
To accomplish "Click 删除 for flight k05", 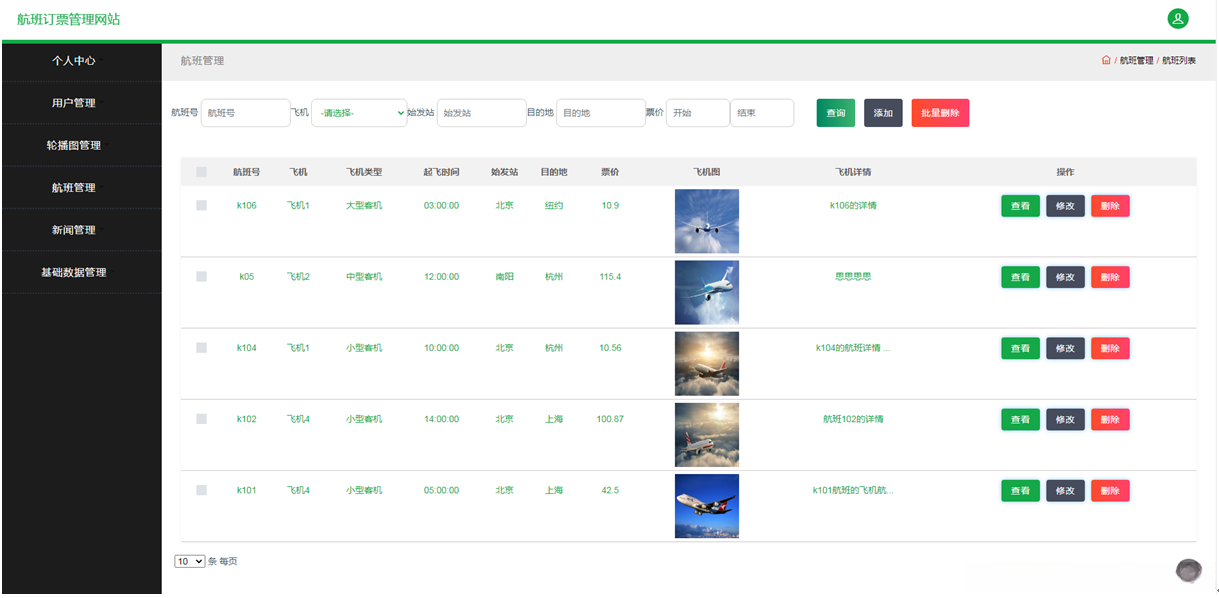I will [1110, 277].
